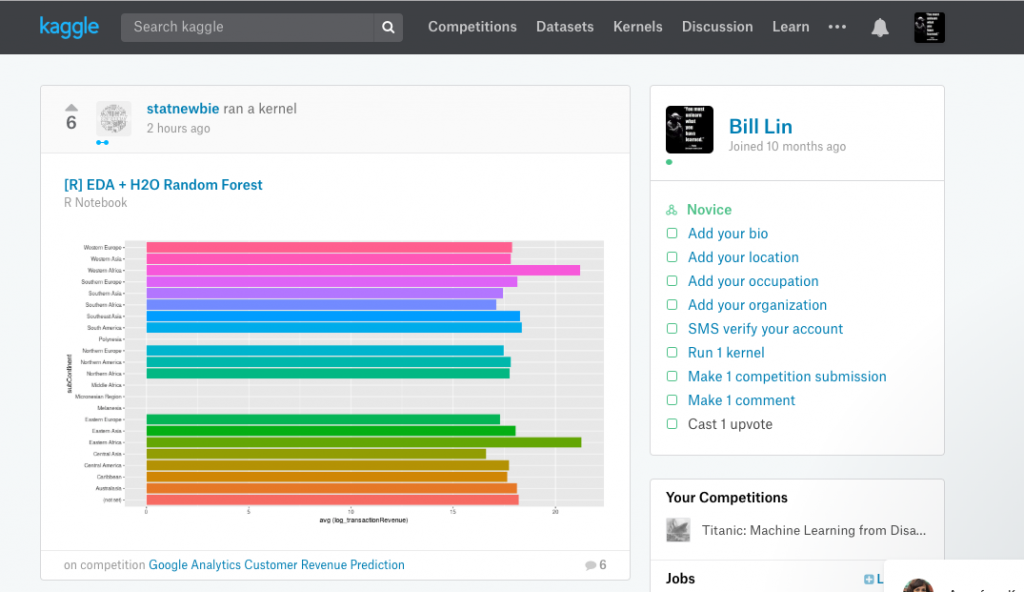Open '[R] EDA + H2O Random Forest' kernel
The width and height of the screenshot is (1024, 592).
click(x=163, y=185)
